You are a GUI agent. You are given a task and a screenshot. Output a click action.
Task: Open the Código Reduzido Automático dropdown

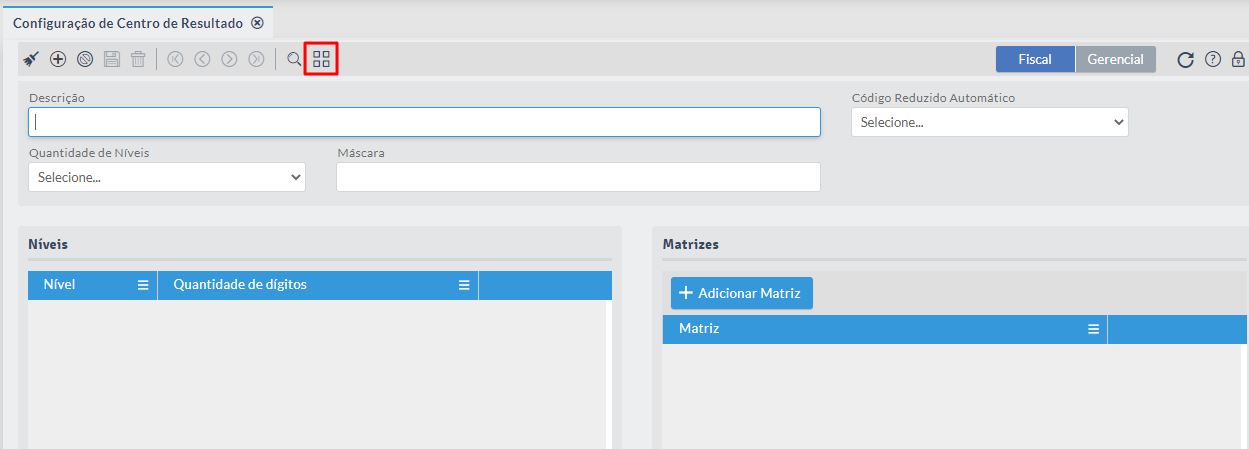click(x=990, y=122)
